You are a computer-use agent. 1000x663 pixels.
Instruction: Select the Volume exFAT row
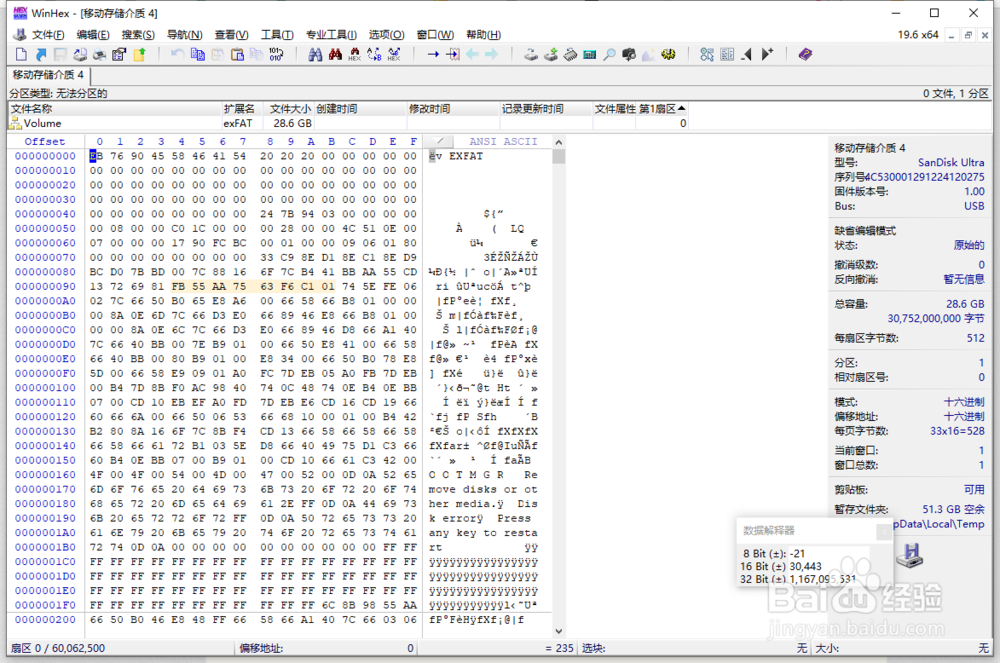point(348,123)
